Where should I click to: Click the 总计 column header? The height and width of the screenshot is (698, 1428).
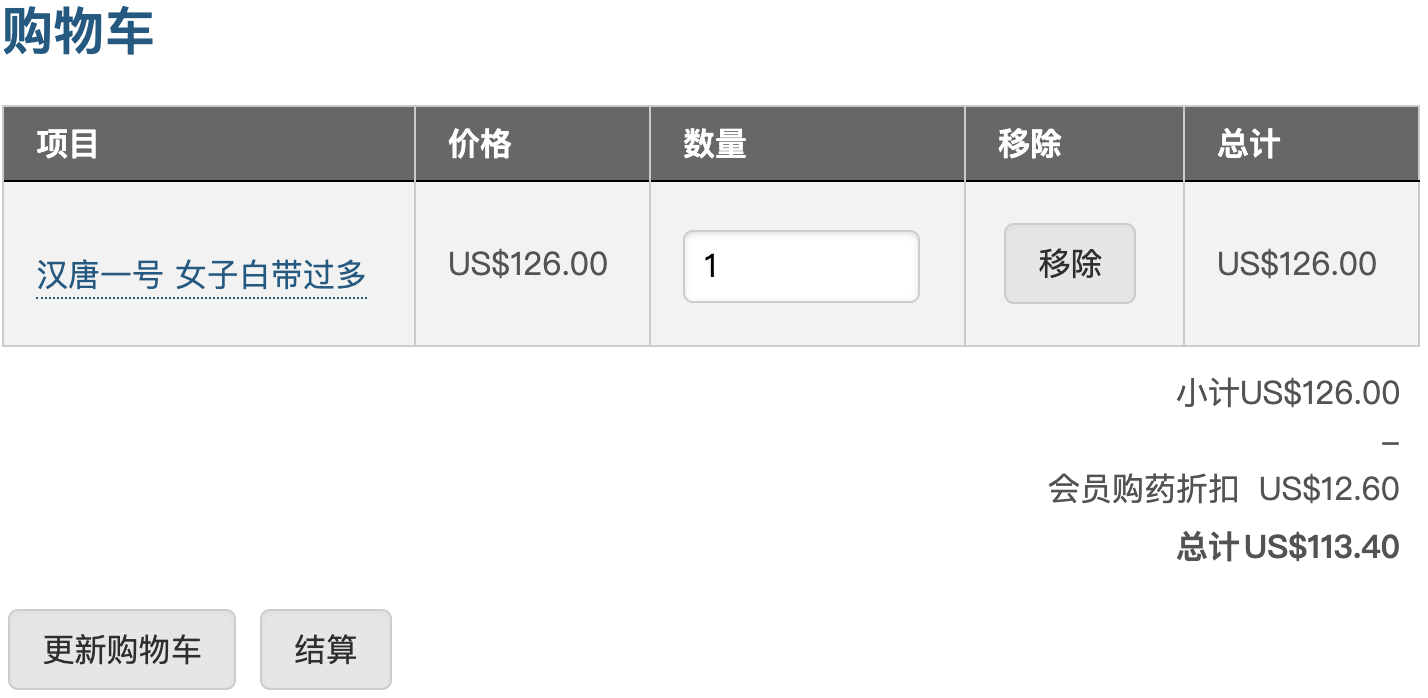click(1248, 144)
